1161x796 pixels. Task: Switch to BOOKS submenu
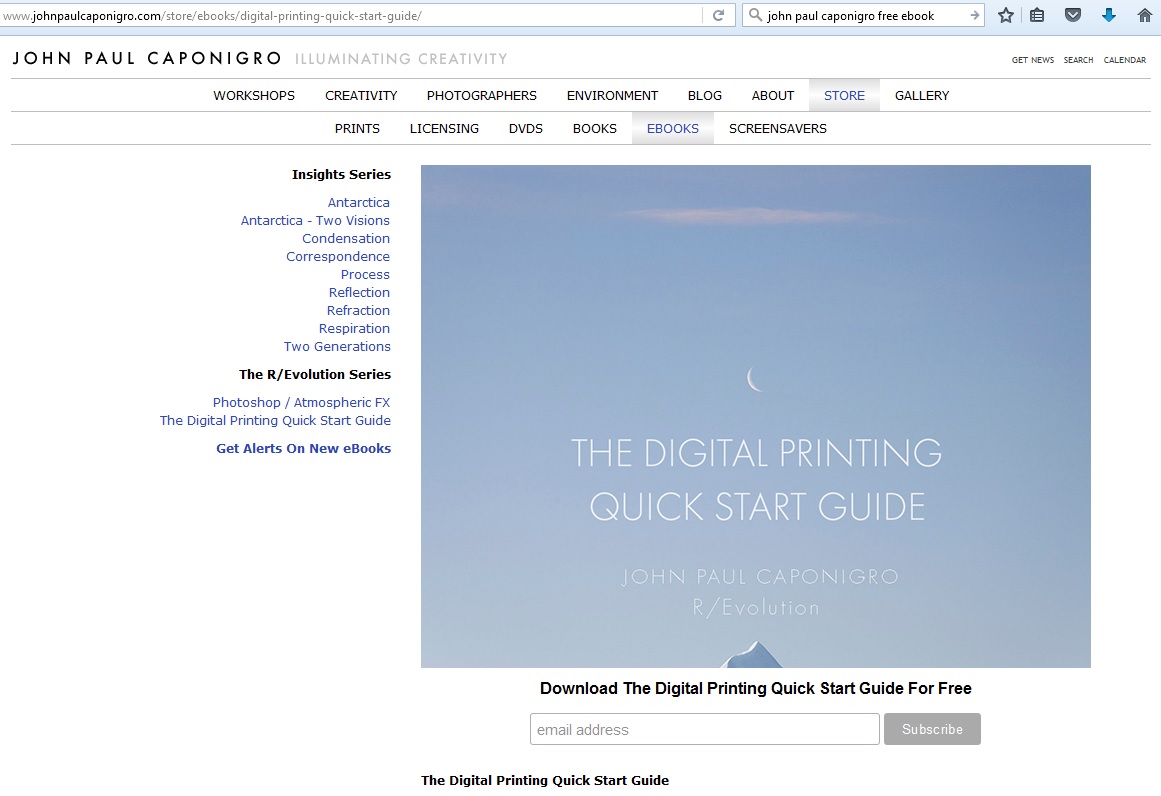click(x=595, y=128)
